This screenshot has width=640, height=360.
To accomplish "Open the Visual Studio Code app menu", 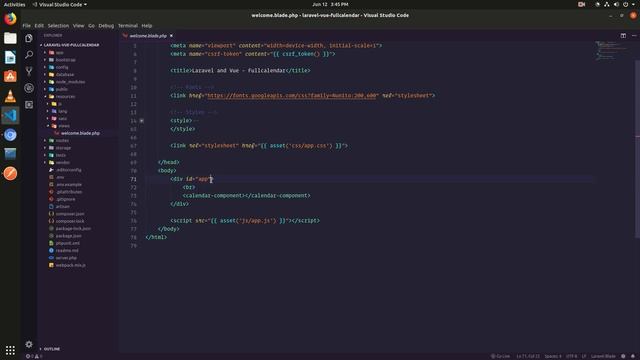I will [x=60, y=4].
